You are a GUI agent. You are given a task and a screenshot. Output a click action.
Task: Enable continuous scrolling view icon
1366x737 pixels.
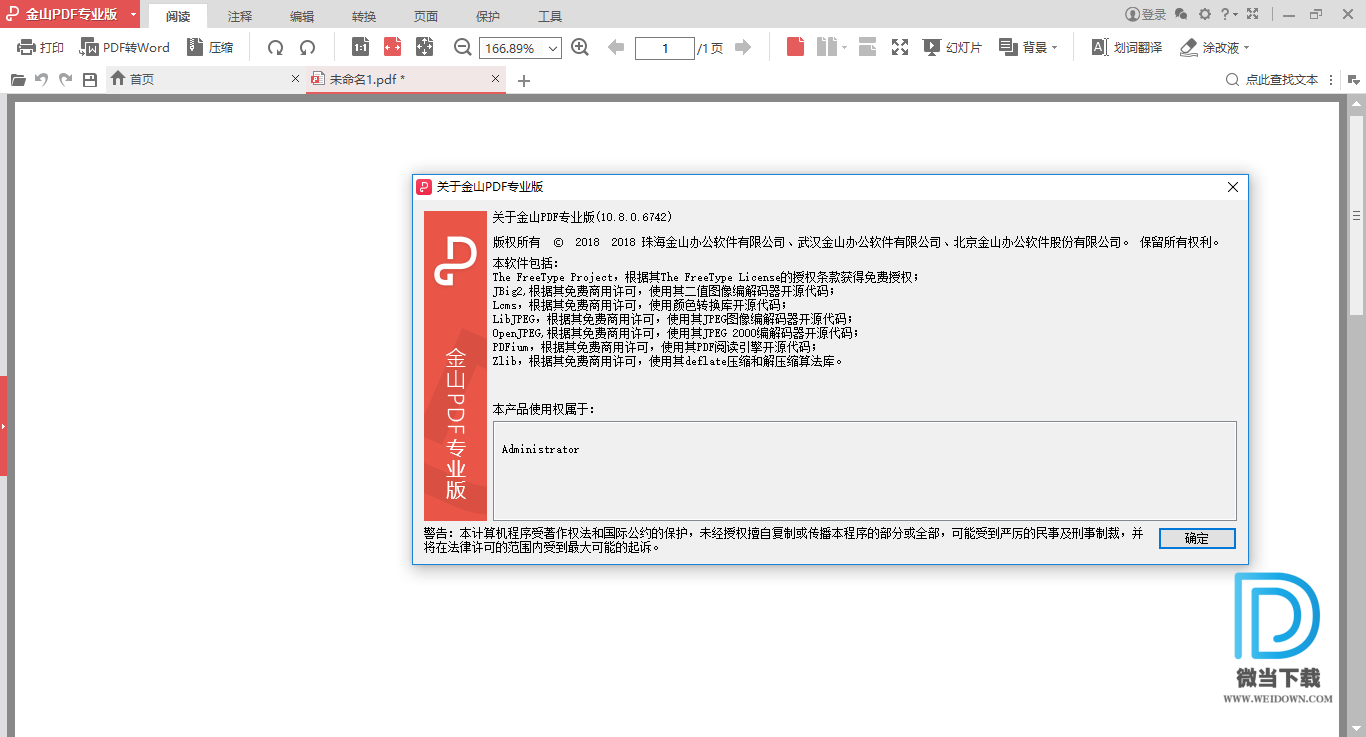pos(867,47)
